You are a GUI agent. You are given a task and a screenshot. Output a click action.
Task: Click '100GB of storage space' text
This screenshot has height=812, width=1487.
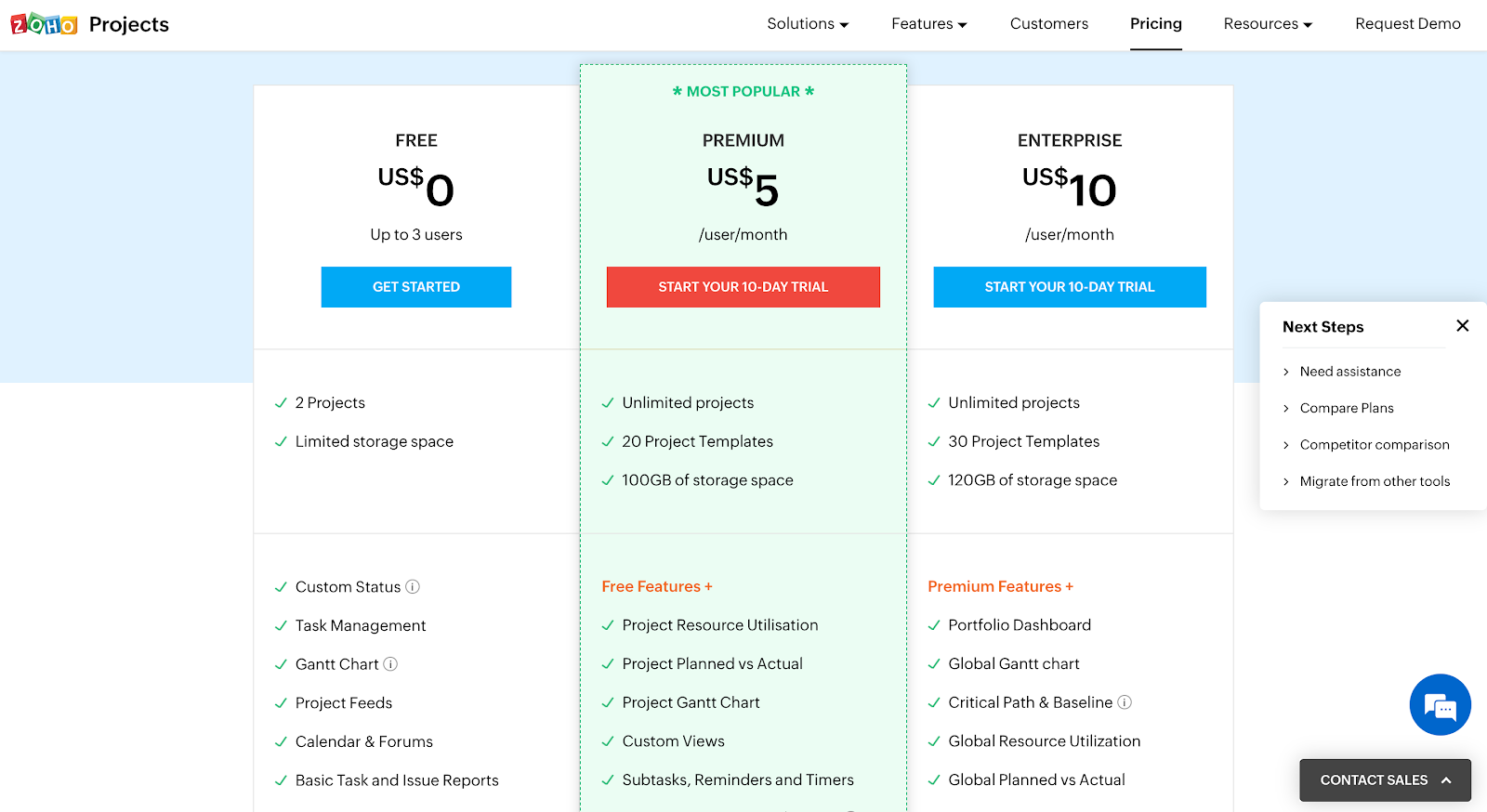(707, 480)
